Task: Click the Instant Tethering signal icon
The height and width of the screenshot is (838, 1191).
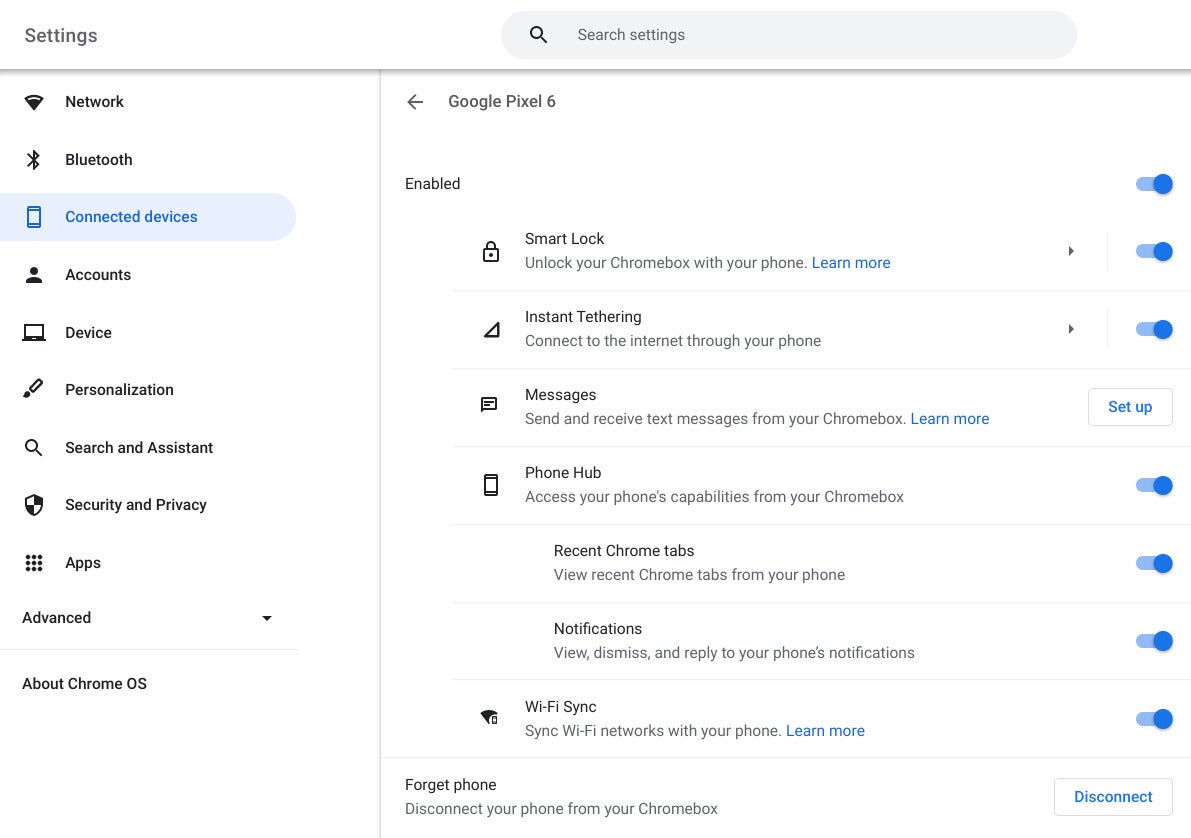Action: (491, 329)
